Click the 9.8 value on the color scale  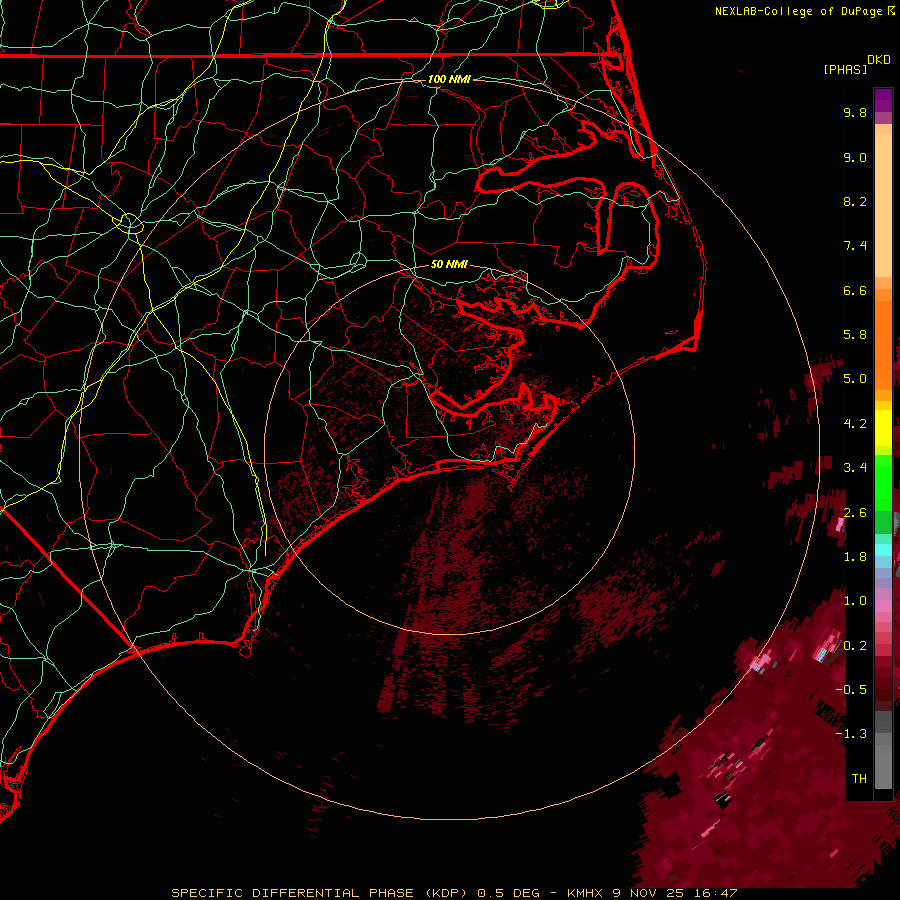(x=855, y=113)
